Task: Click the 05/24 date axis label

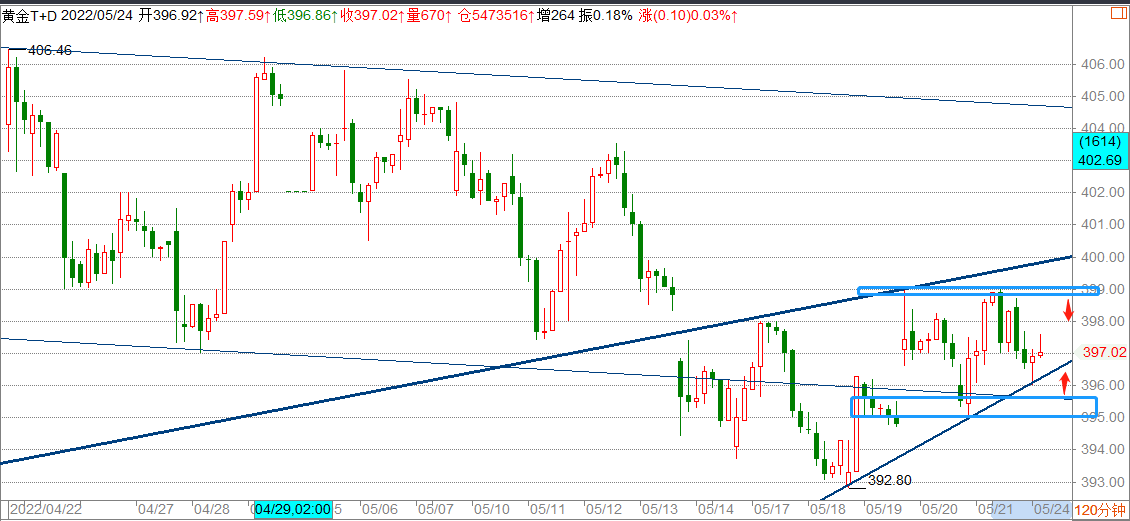Action: click(1053, 509)
